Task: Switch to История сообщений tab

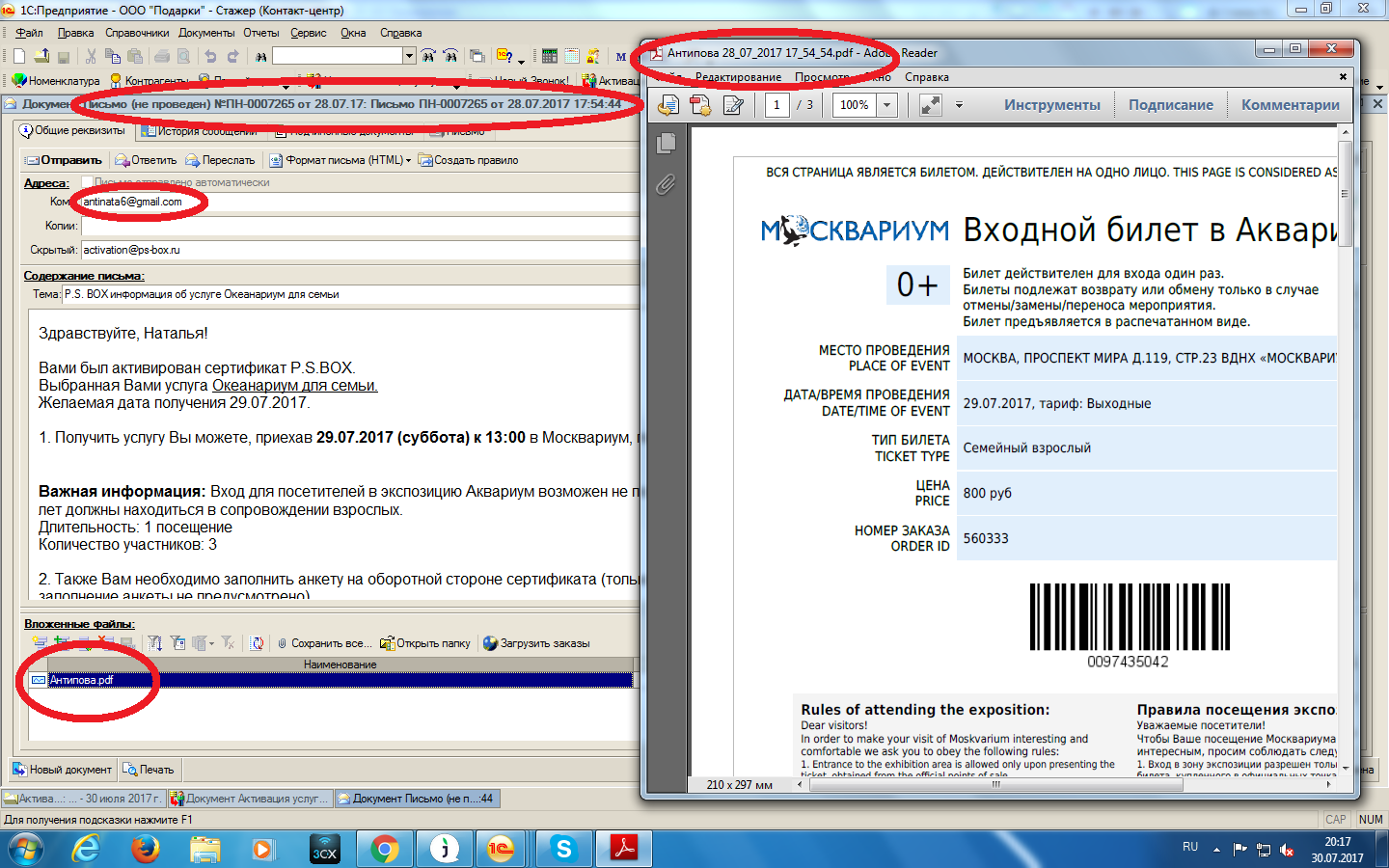Action: 200,131
